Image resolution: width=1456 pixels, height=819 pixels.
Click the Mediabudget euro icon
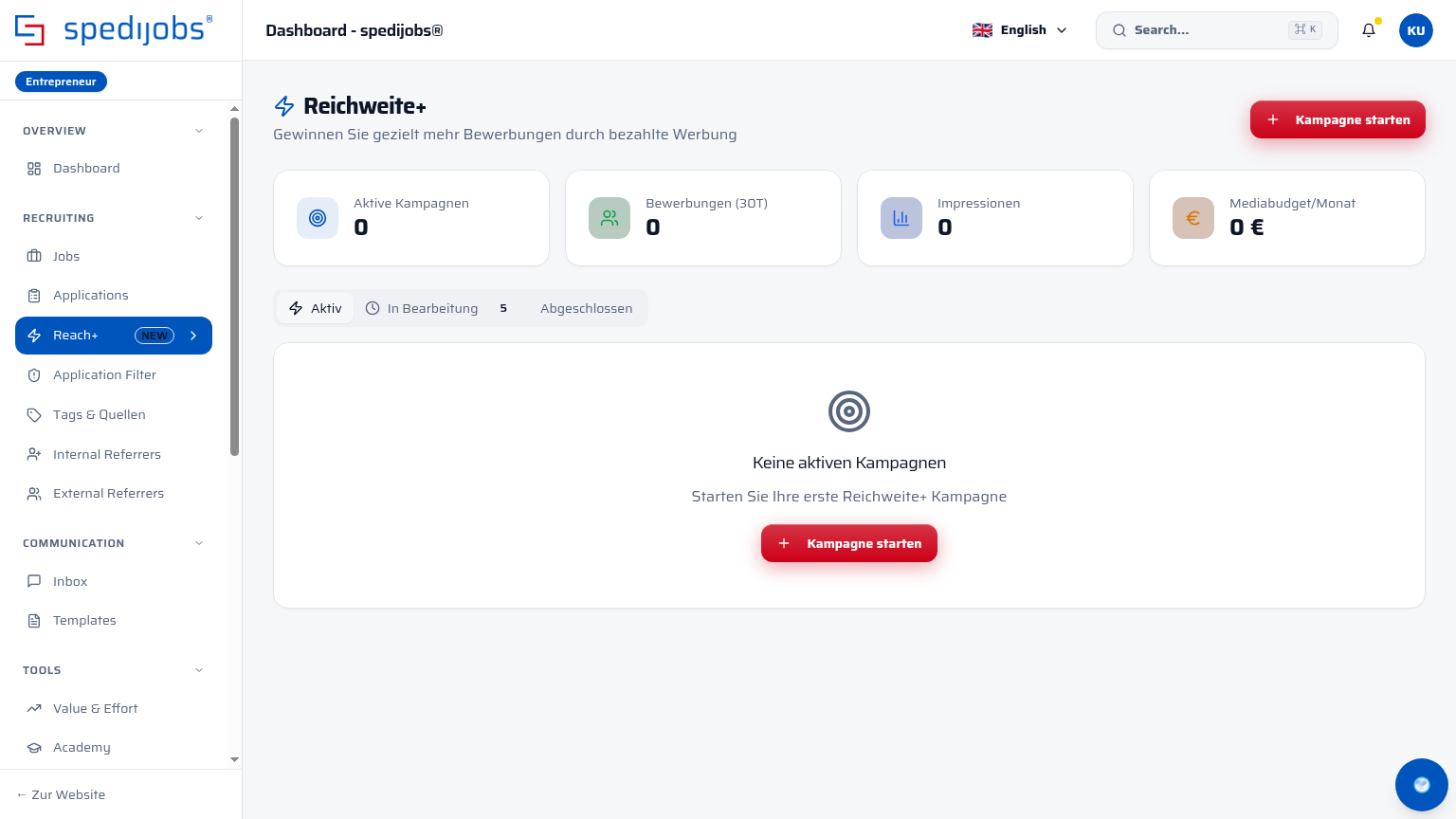pos(1193,218)
